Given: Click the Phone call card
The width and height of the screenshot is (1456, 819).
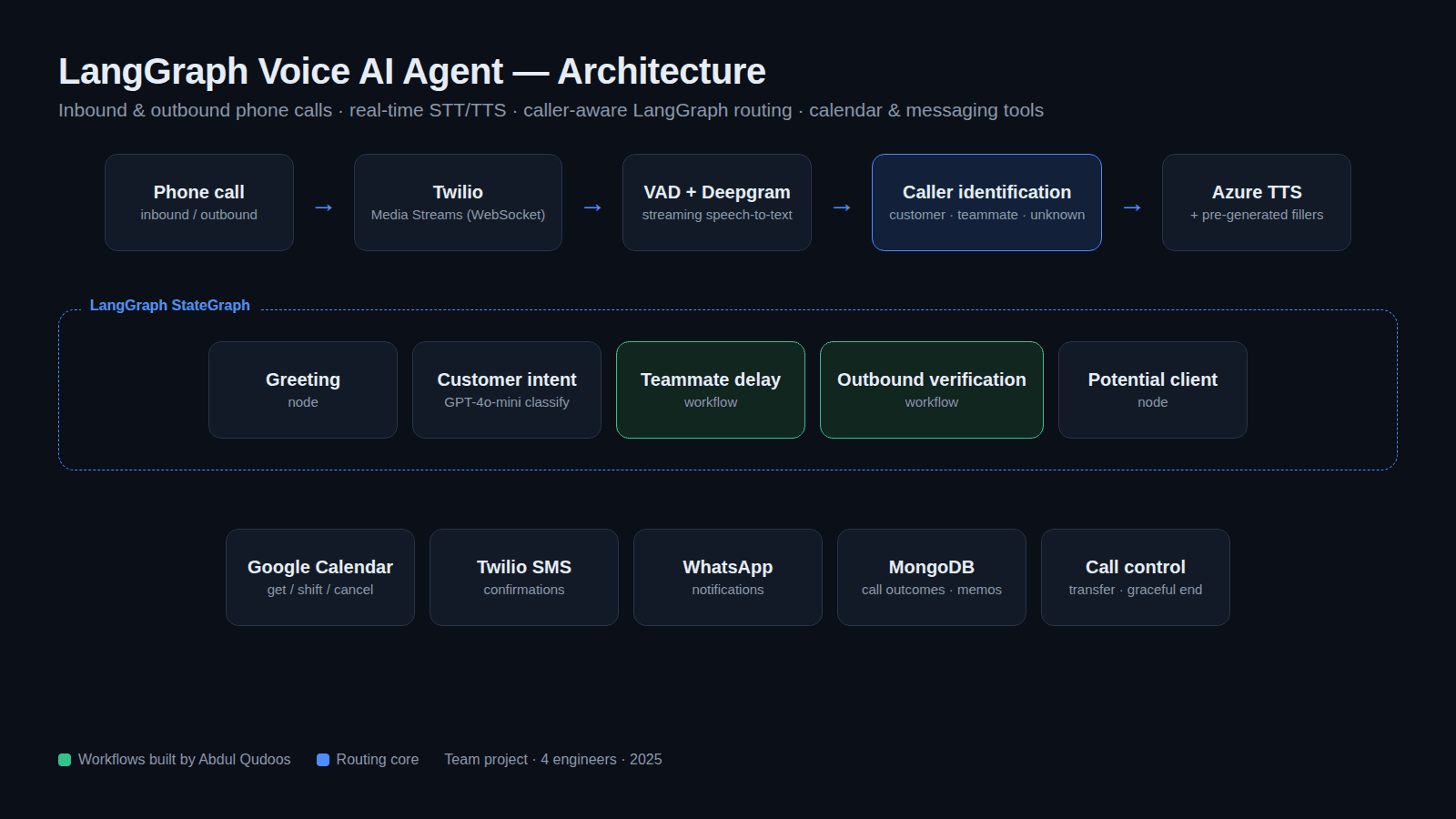Looking at the screenshot, I should click(198, 202).
